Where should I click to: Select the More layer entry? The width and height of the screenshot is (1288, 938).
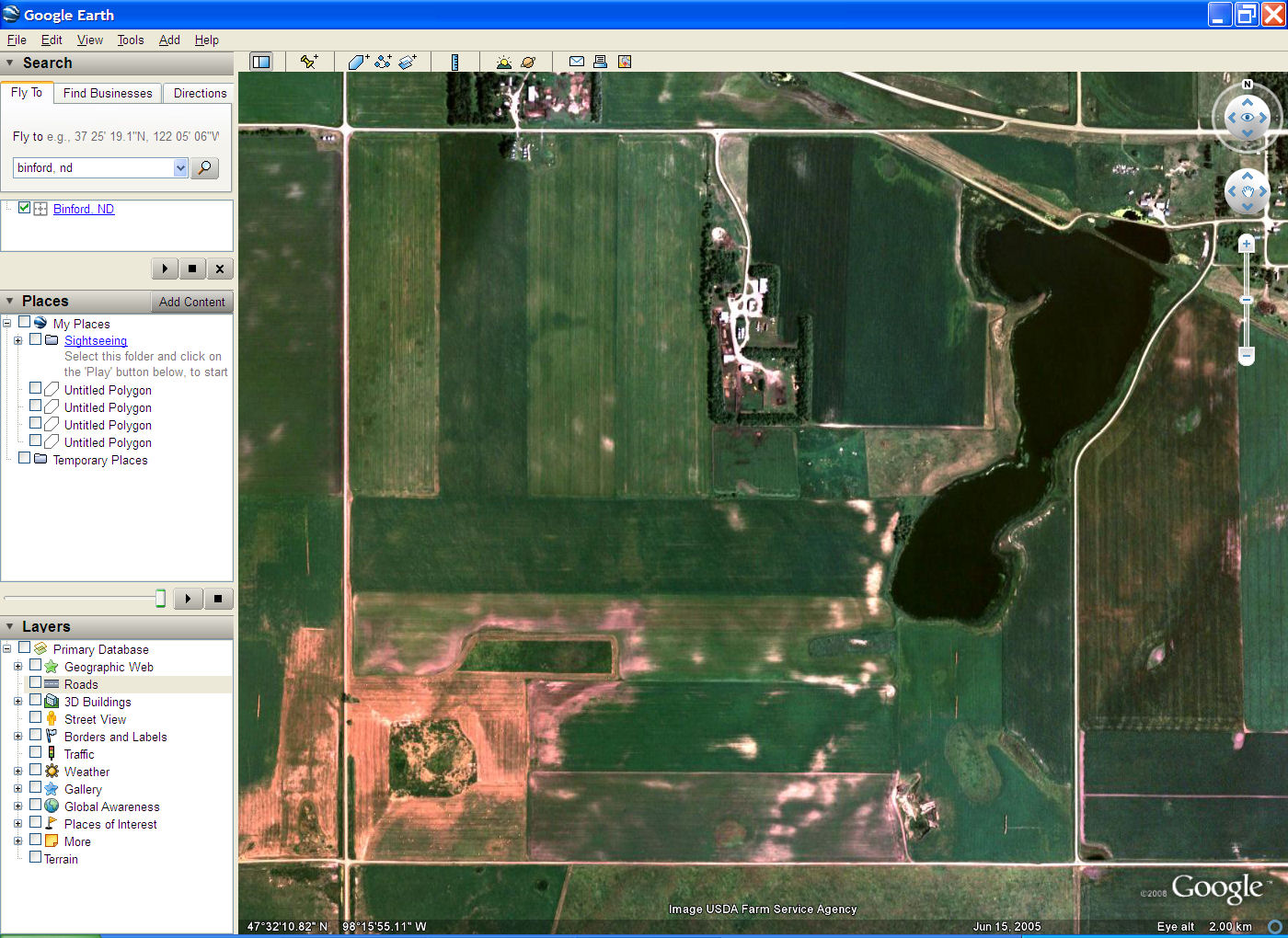[77, 841]
